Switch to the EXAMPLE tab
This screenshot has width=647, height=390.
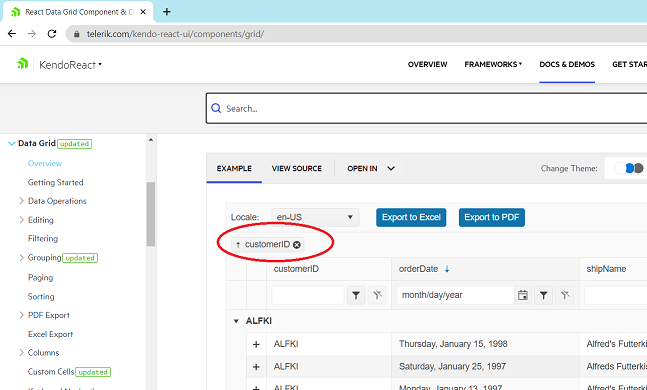pos(234,168)
